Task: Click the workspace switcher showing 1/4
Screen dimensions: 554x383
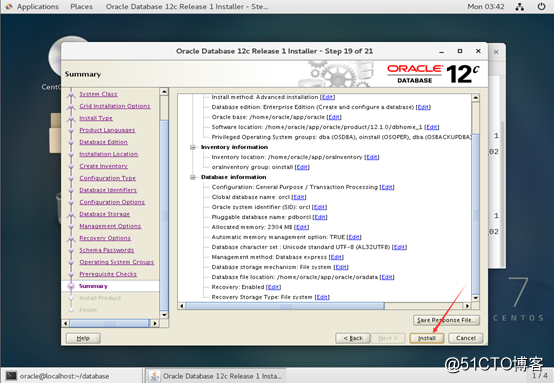Action: pos(540,376)
